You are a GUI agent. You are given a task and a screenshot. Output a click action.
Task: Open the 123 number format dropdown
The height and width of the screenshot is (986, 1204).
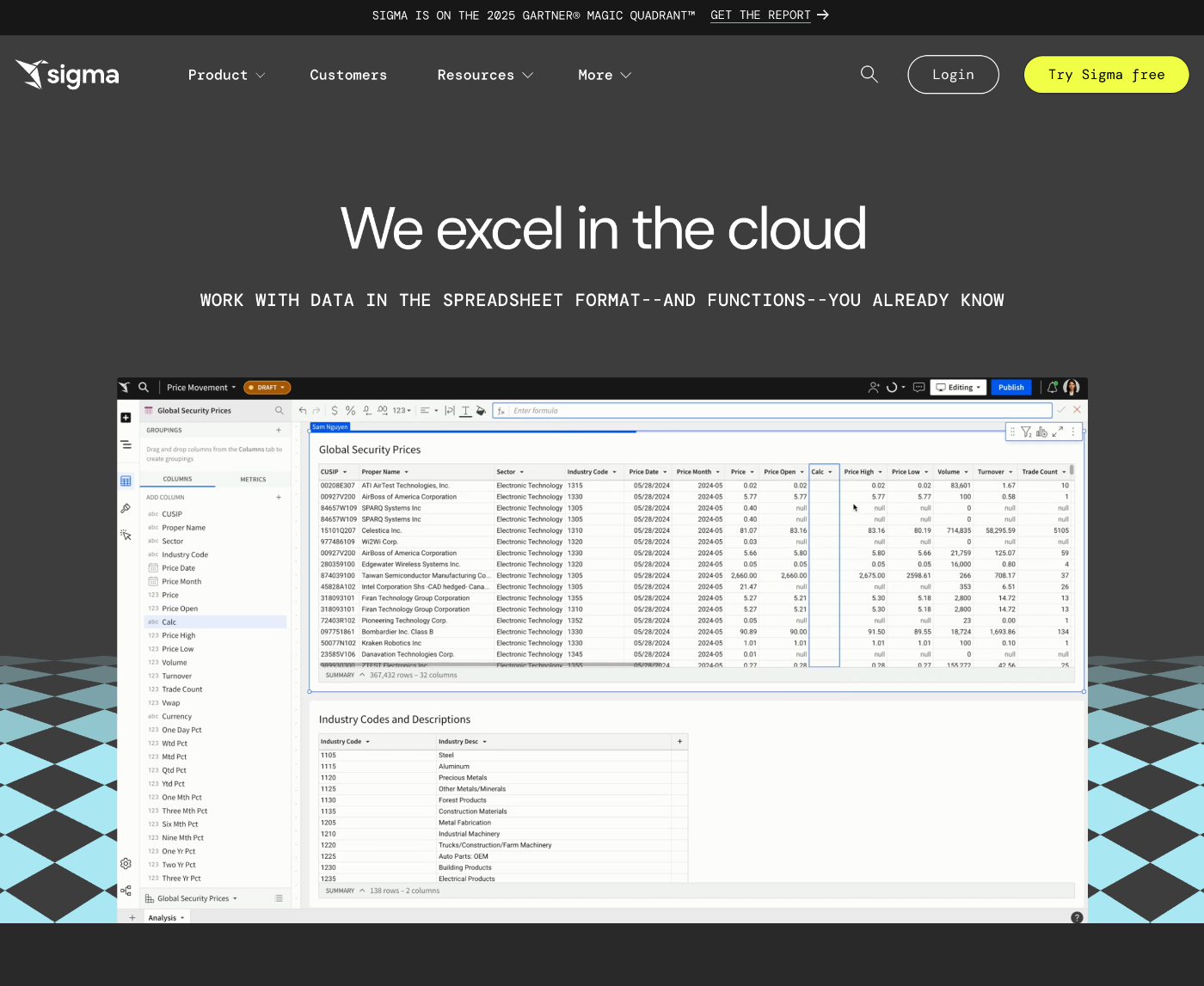pos(402,411)
